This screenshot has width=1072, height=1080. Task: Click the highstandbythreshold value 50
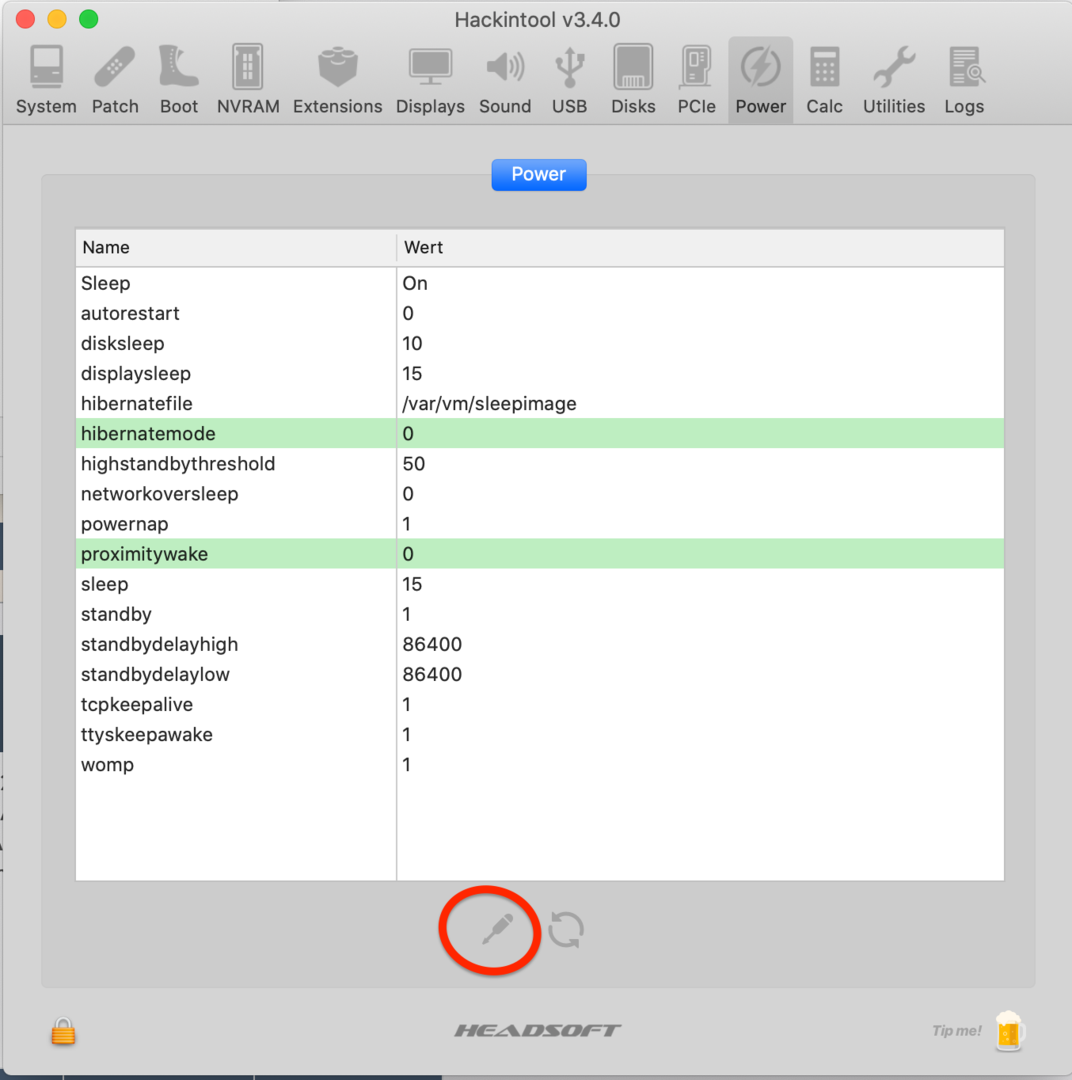(x=413, y=464)
